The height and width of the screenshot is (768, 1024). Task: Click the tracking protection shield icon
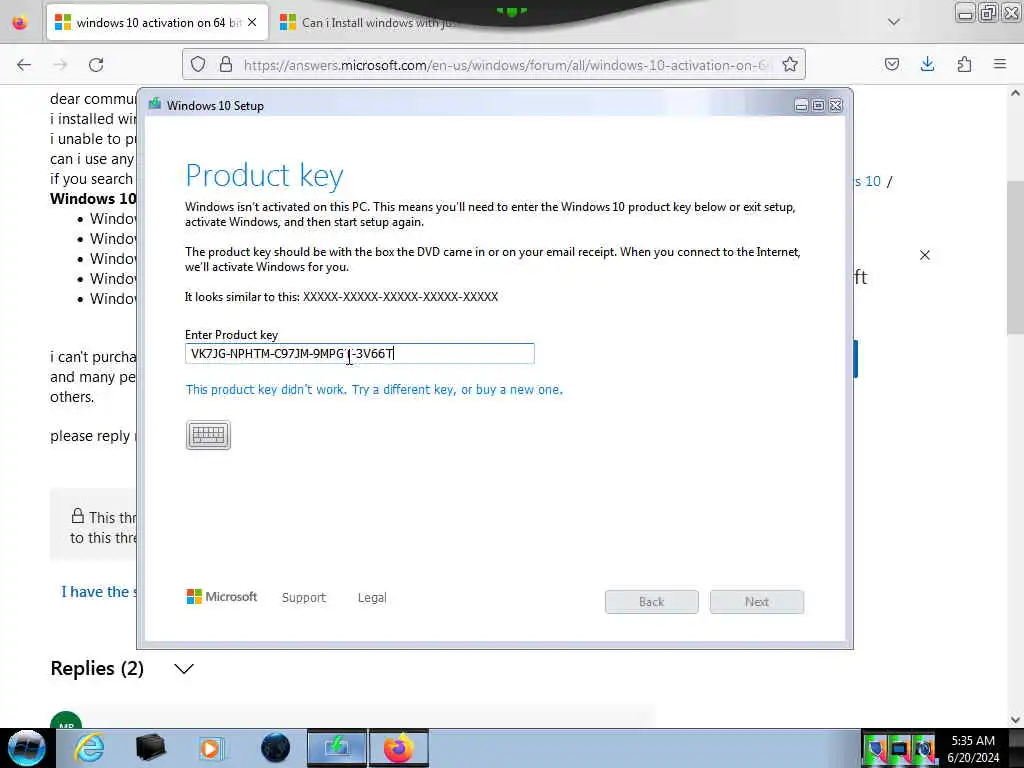point(198,64)
